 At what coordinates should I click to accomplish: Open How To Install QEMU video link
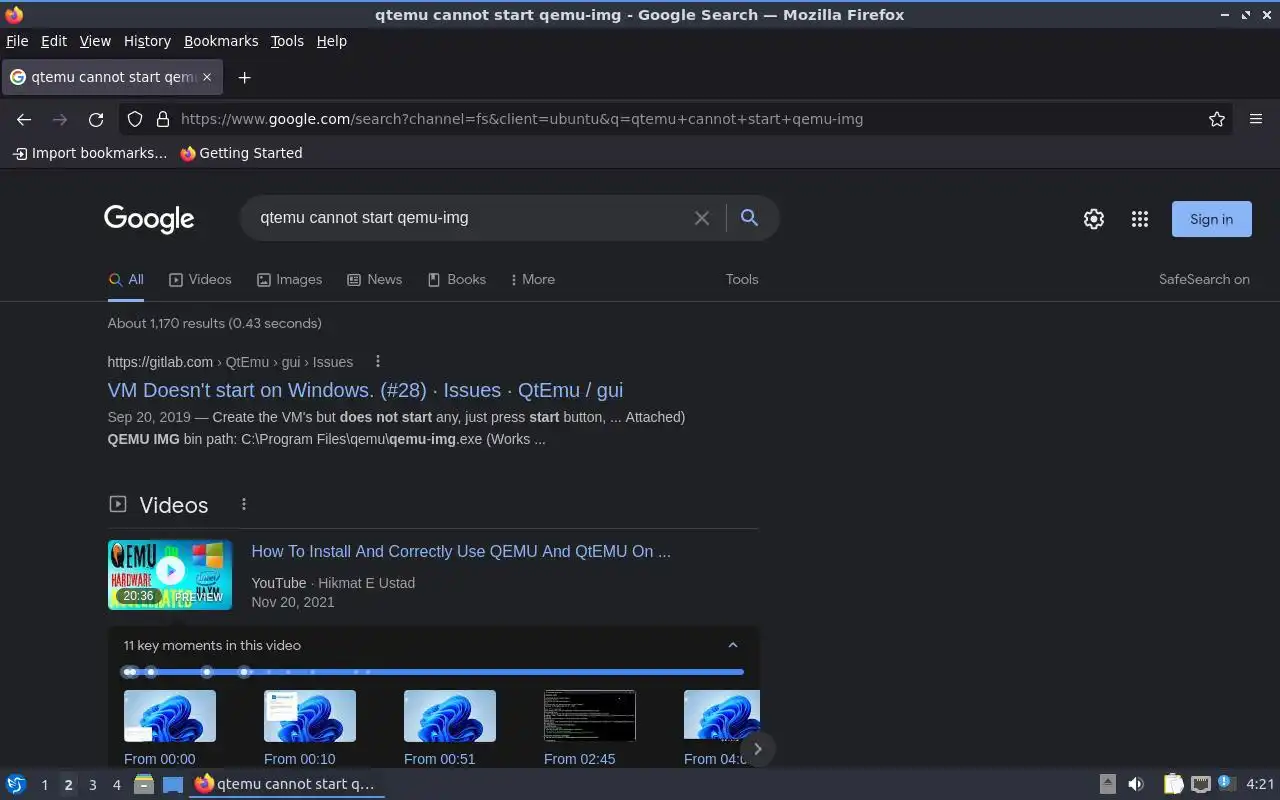coord(461,551)
